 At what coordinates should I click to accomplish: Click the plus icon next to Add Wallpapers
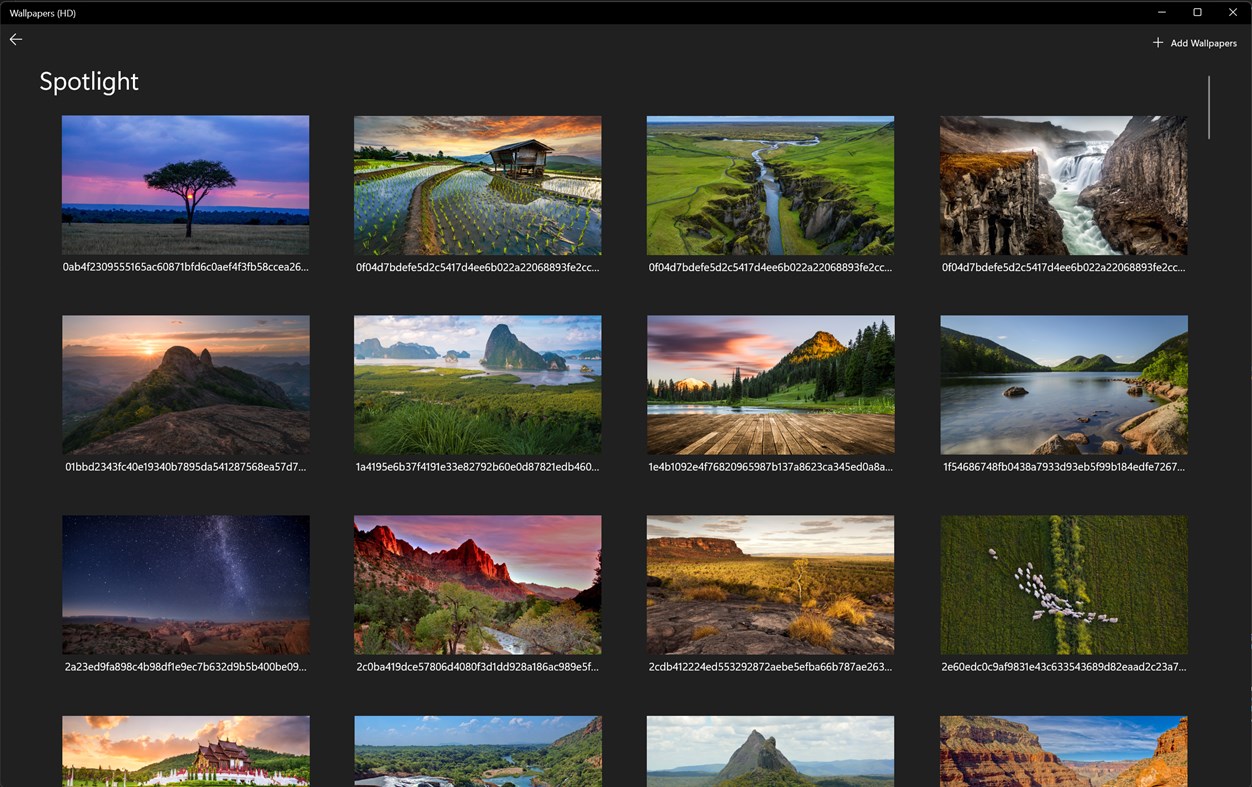1157,42
